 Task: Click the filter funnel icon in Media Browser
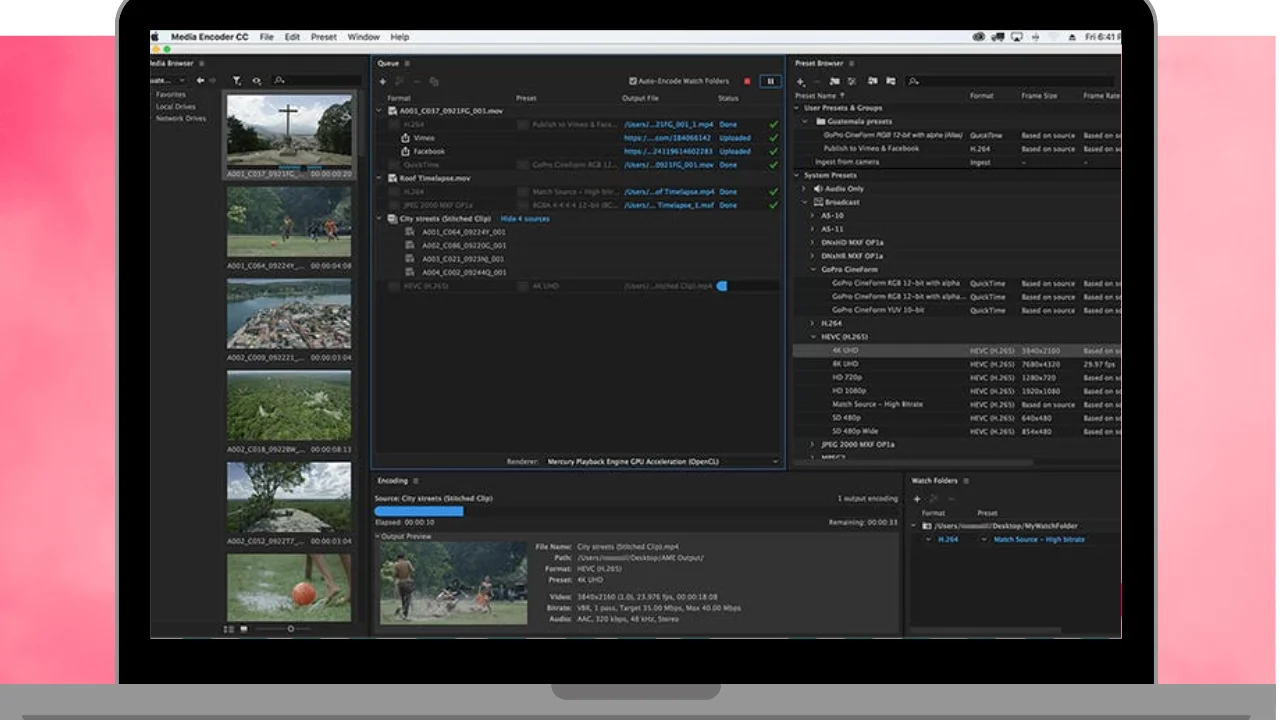[x=237, y=80]
